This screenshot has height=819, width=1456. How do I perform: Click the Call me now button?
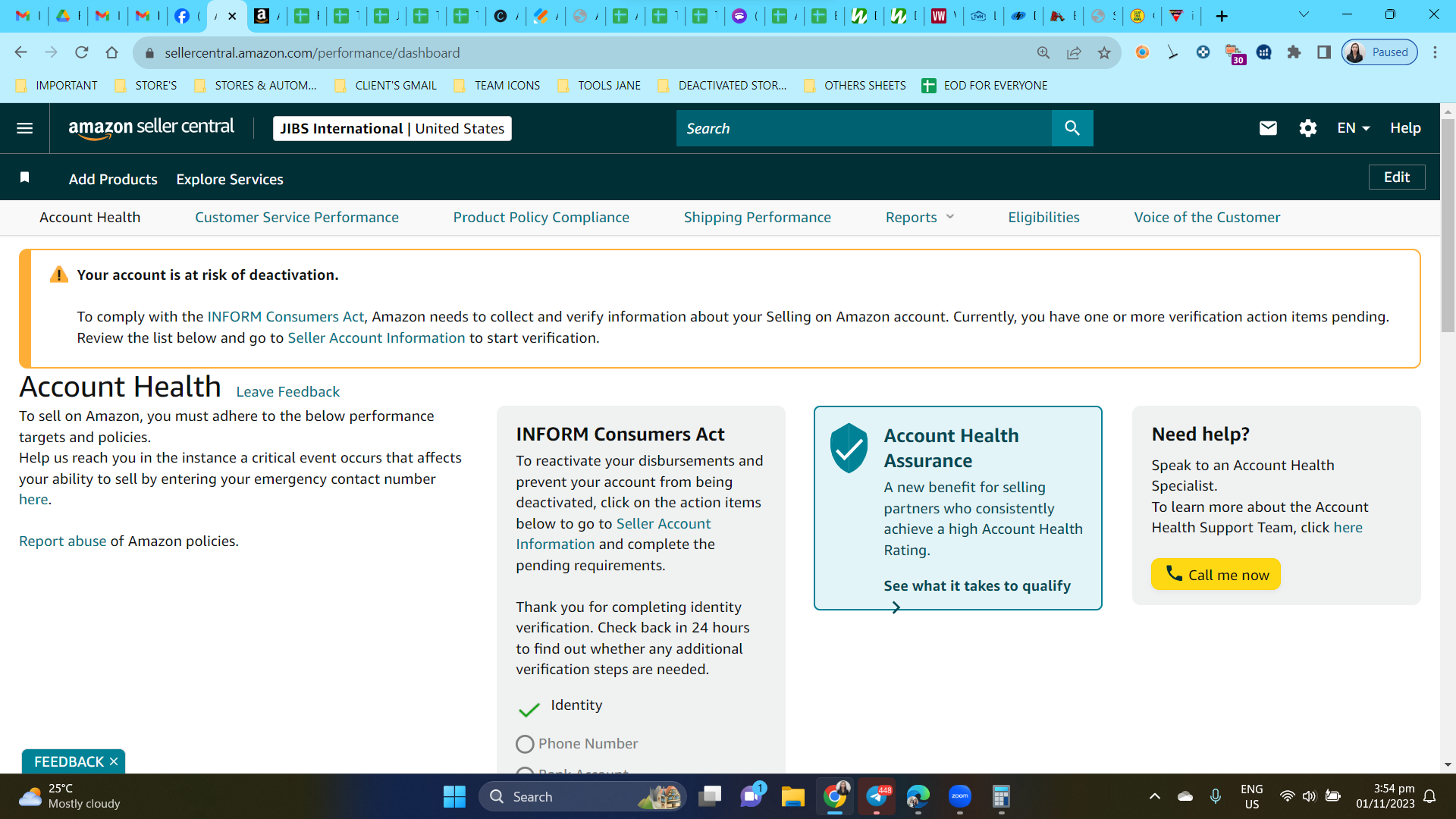click(x=1216, y=574)
